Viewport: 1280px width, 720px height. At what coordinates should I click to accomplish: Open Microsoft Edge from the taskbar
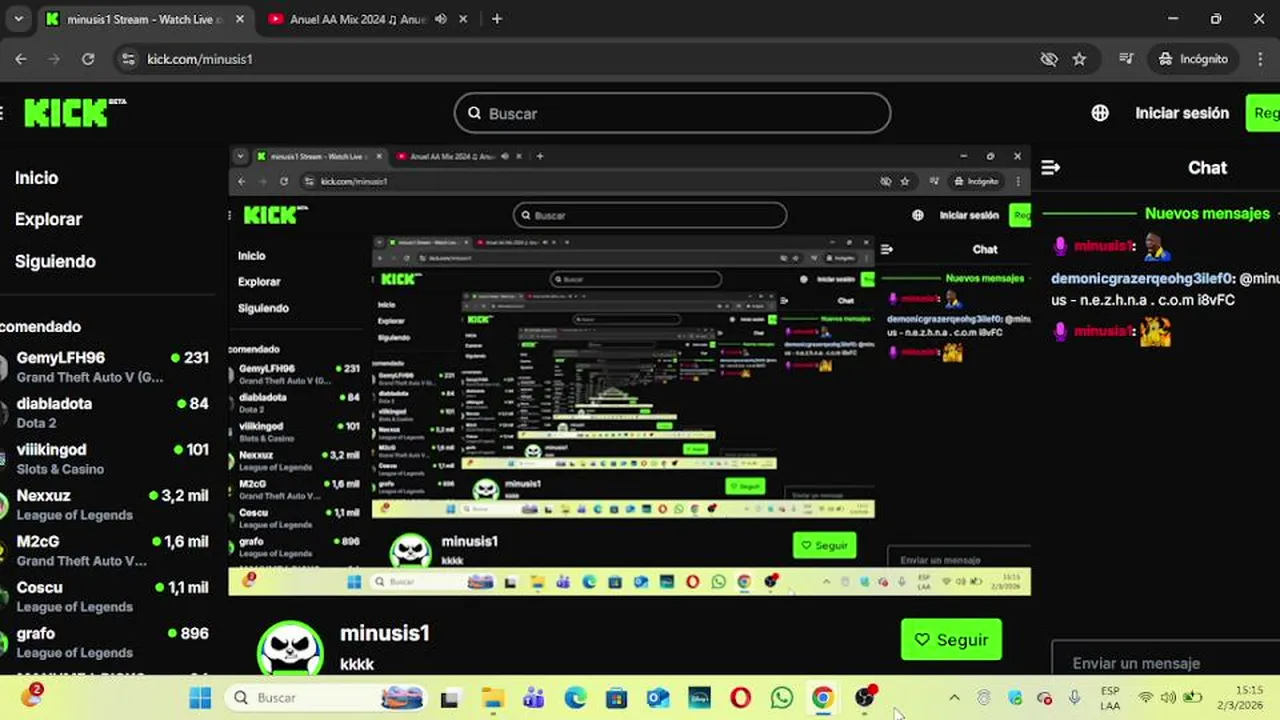(575, 698)
